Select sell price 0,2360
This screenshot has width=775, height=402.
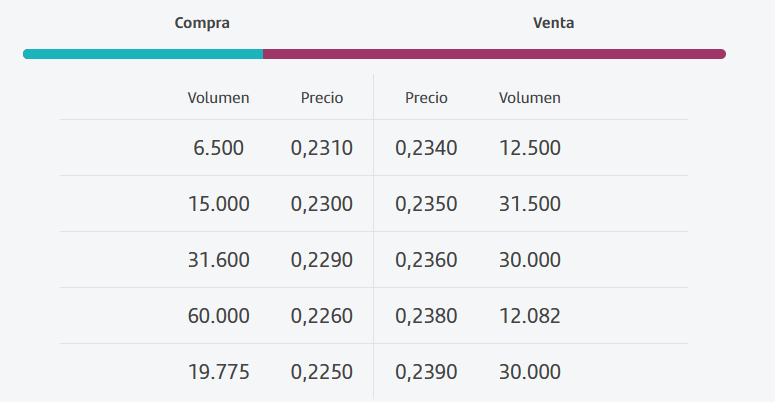[x=426, y=260]
